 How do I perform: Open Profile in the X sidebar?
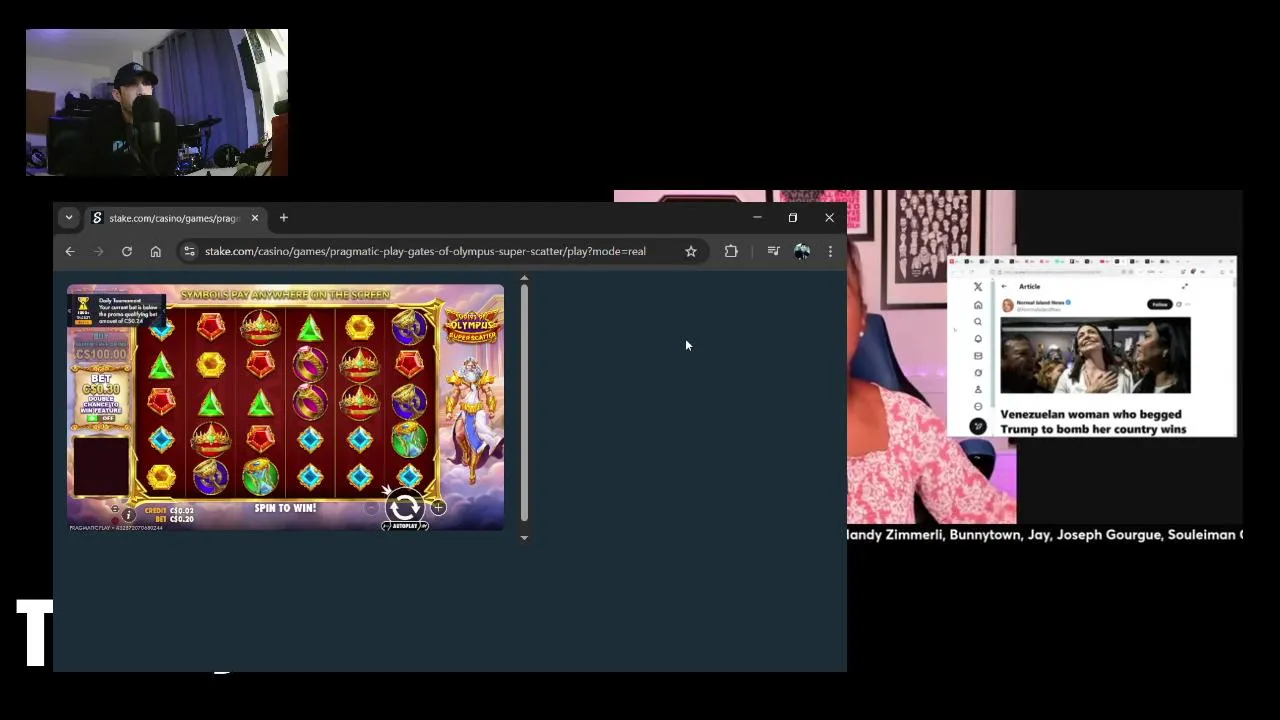point(978,389)
